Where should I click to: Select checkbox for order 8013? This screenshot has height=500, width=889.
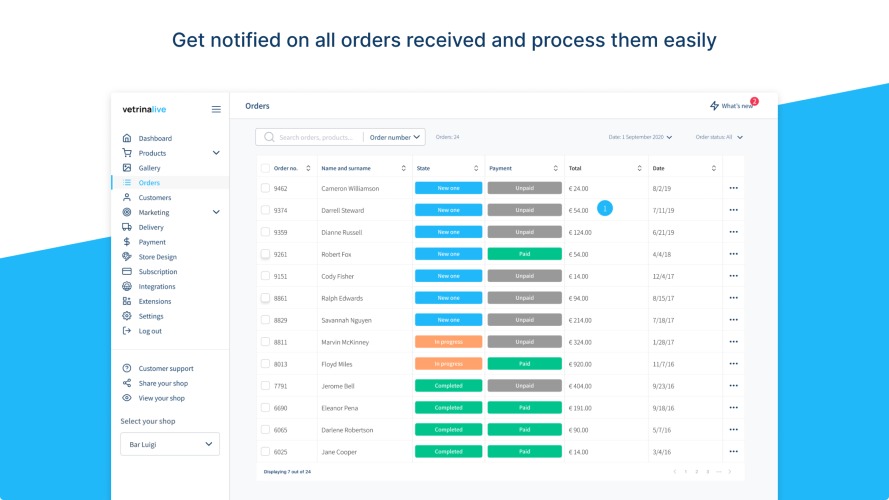click(265, 363)
